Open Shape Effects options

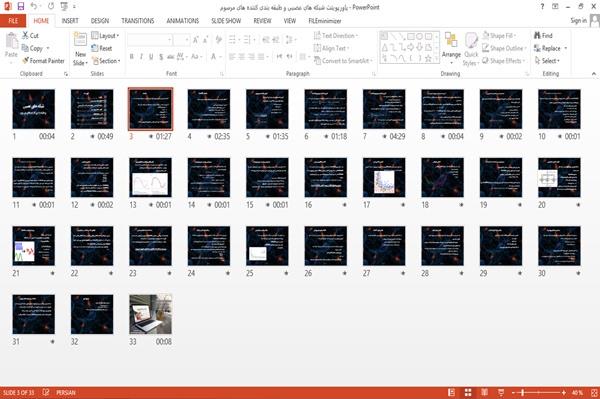coord(503,61)
